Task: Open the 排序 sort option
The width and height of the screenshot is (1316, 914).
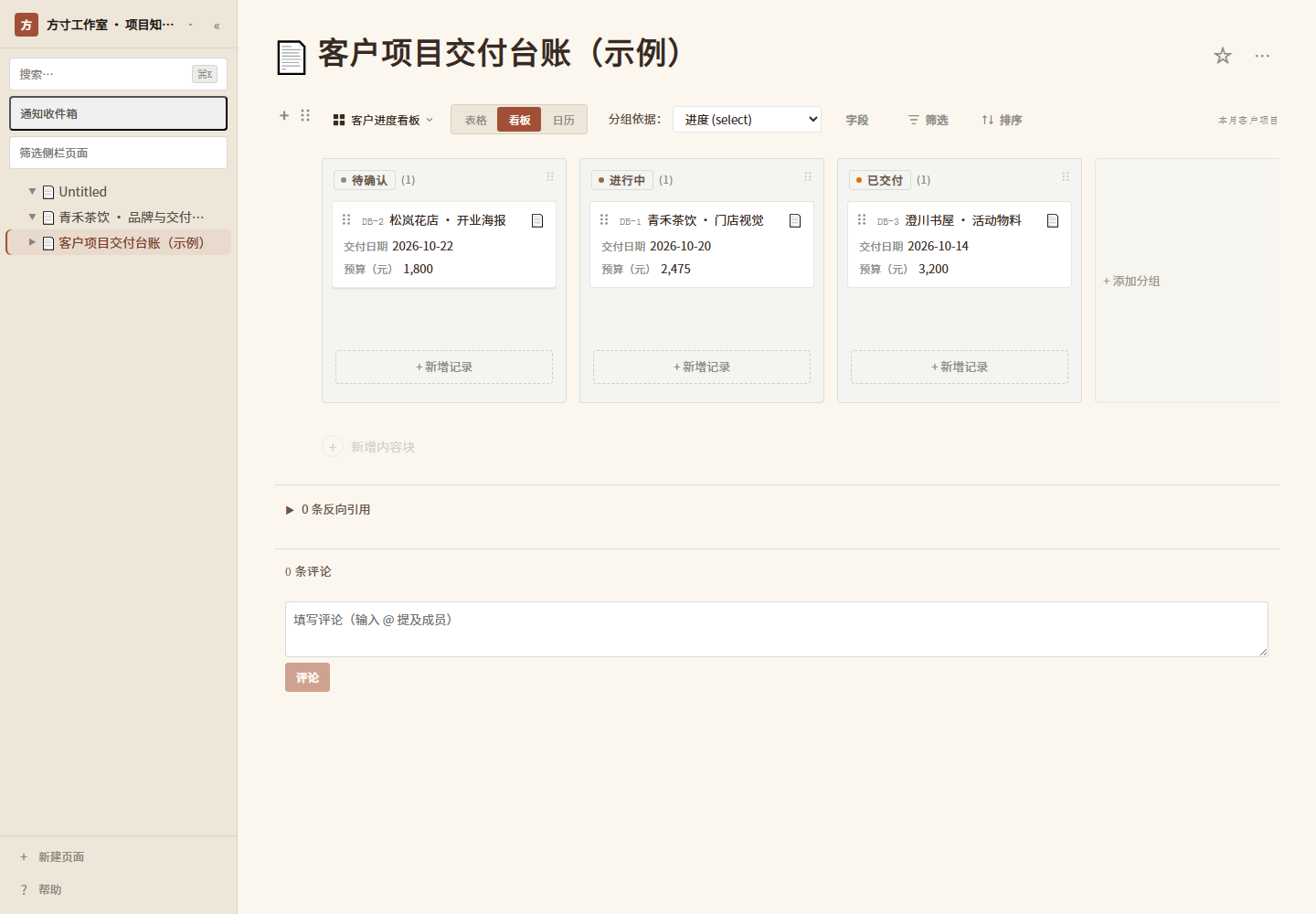Action: coord(1002,120)
